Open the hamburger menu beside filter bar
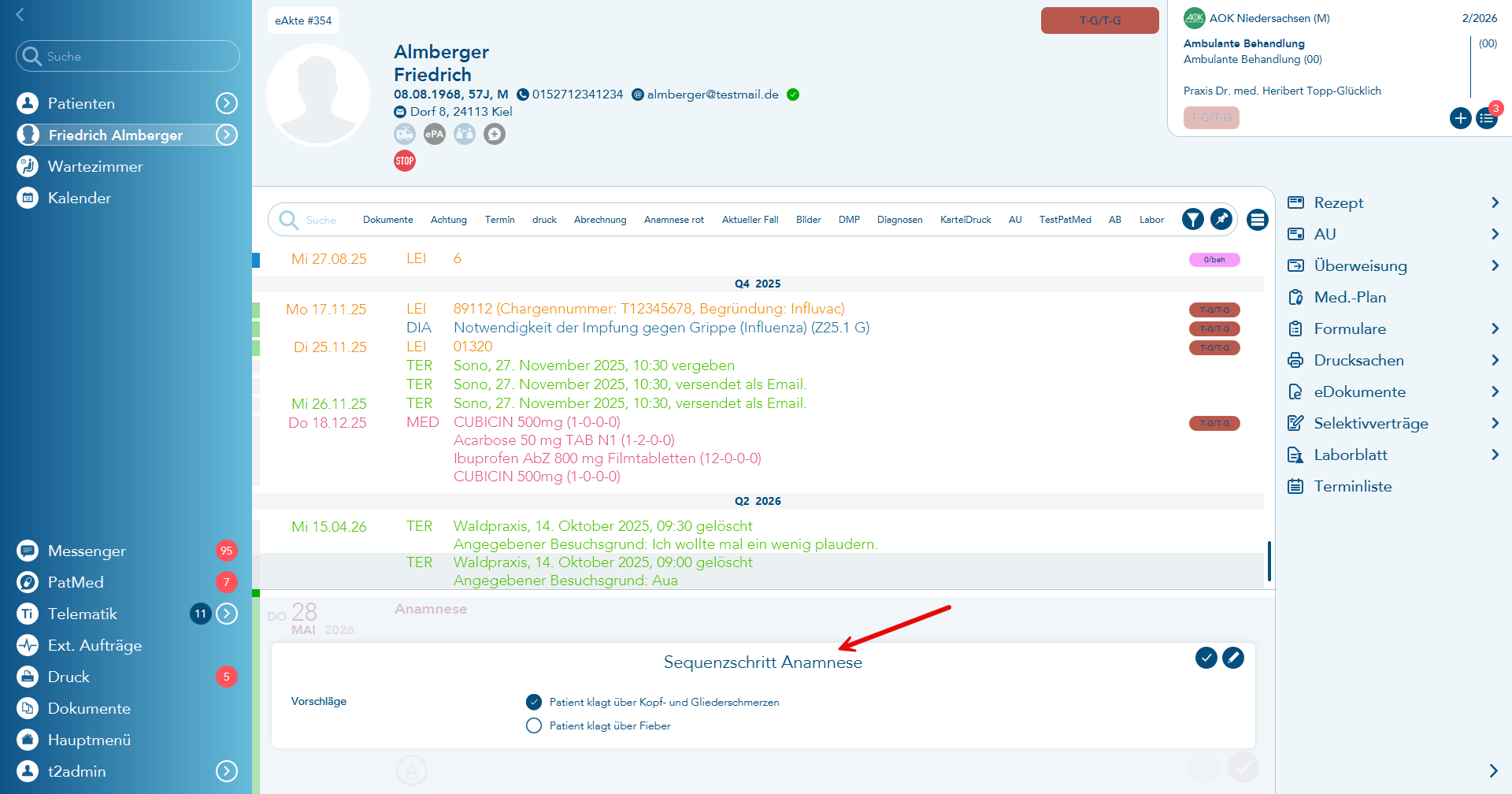This screenshot has height=794, width=1512. tap(1258, 220)
